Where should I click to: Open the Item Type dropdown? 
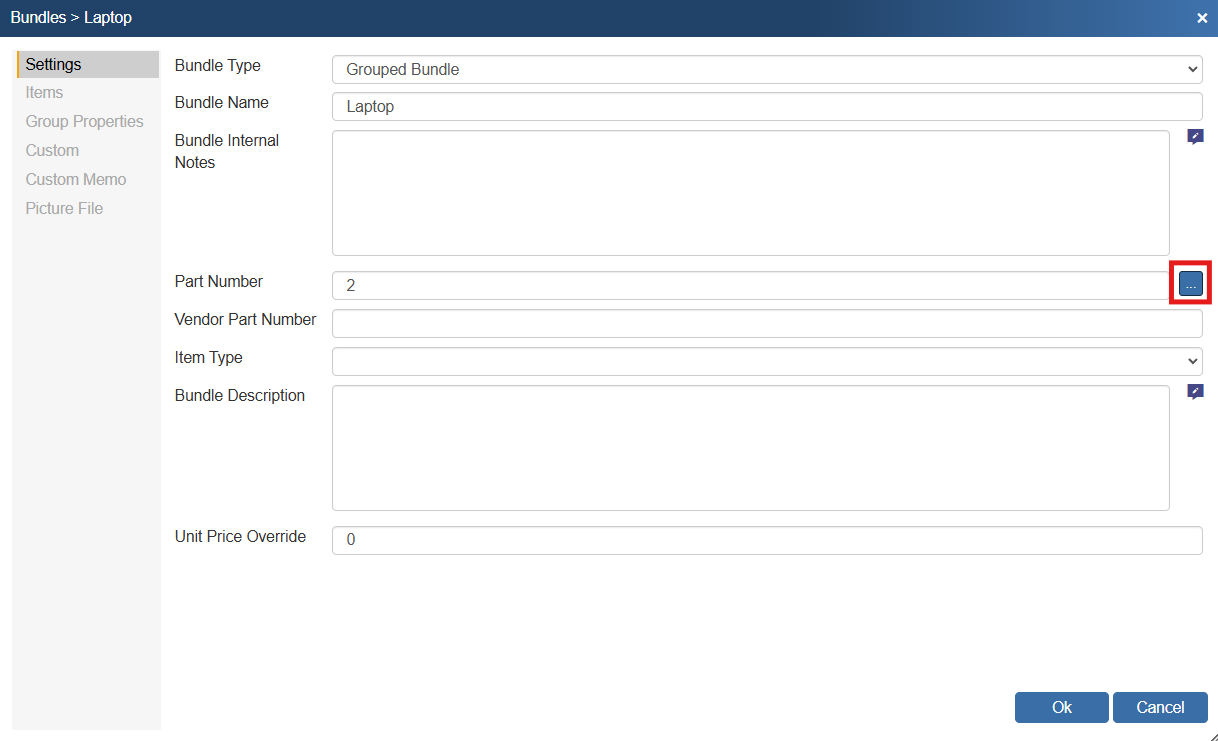766,361
